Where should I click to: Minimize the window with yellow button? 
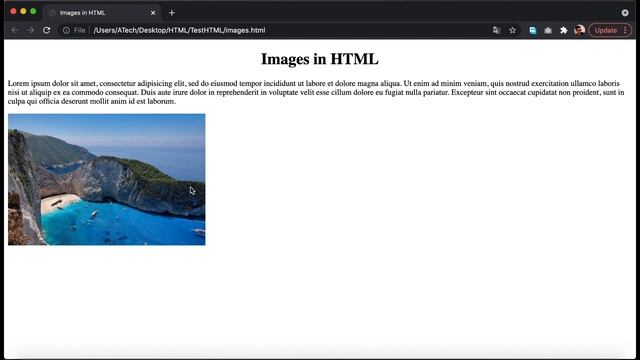pos(23,11)
